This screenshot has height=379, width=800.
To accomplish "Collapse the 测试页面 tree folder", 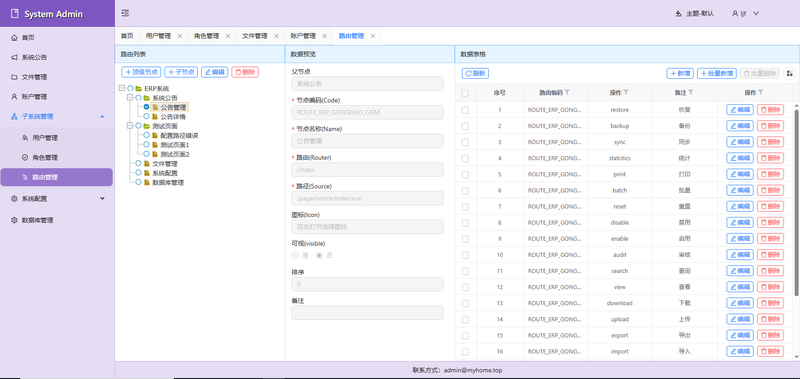I will tap(130, 125).
